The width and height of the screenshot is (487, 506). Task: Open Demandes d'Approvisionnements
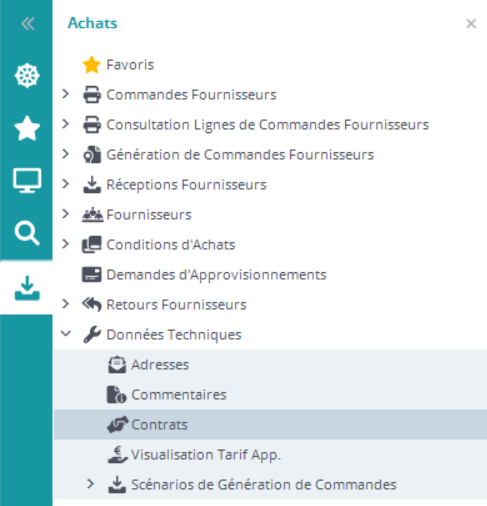point(216,275)
